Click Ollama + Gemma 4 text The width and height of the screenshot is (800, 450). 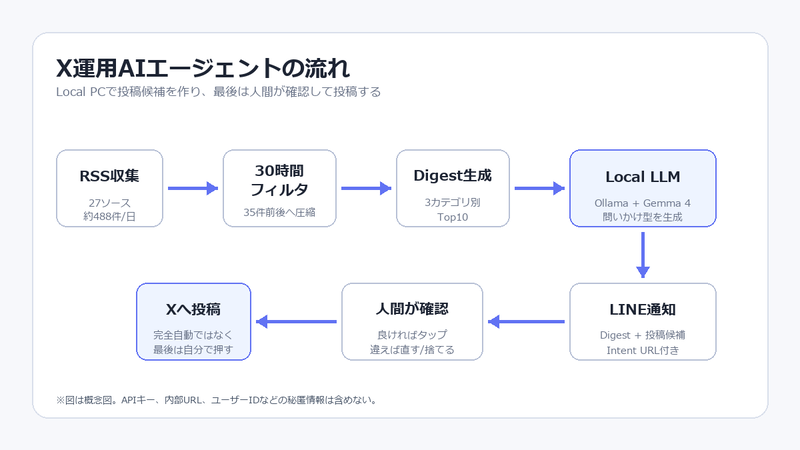642,203
